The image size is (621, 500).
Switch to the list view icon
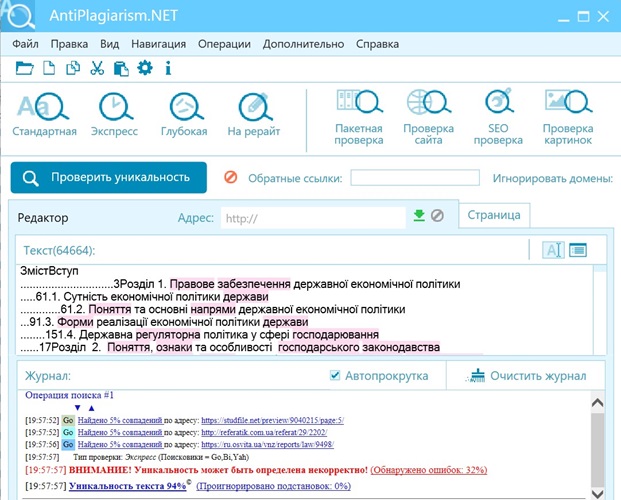(x=578, y=250)
